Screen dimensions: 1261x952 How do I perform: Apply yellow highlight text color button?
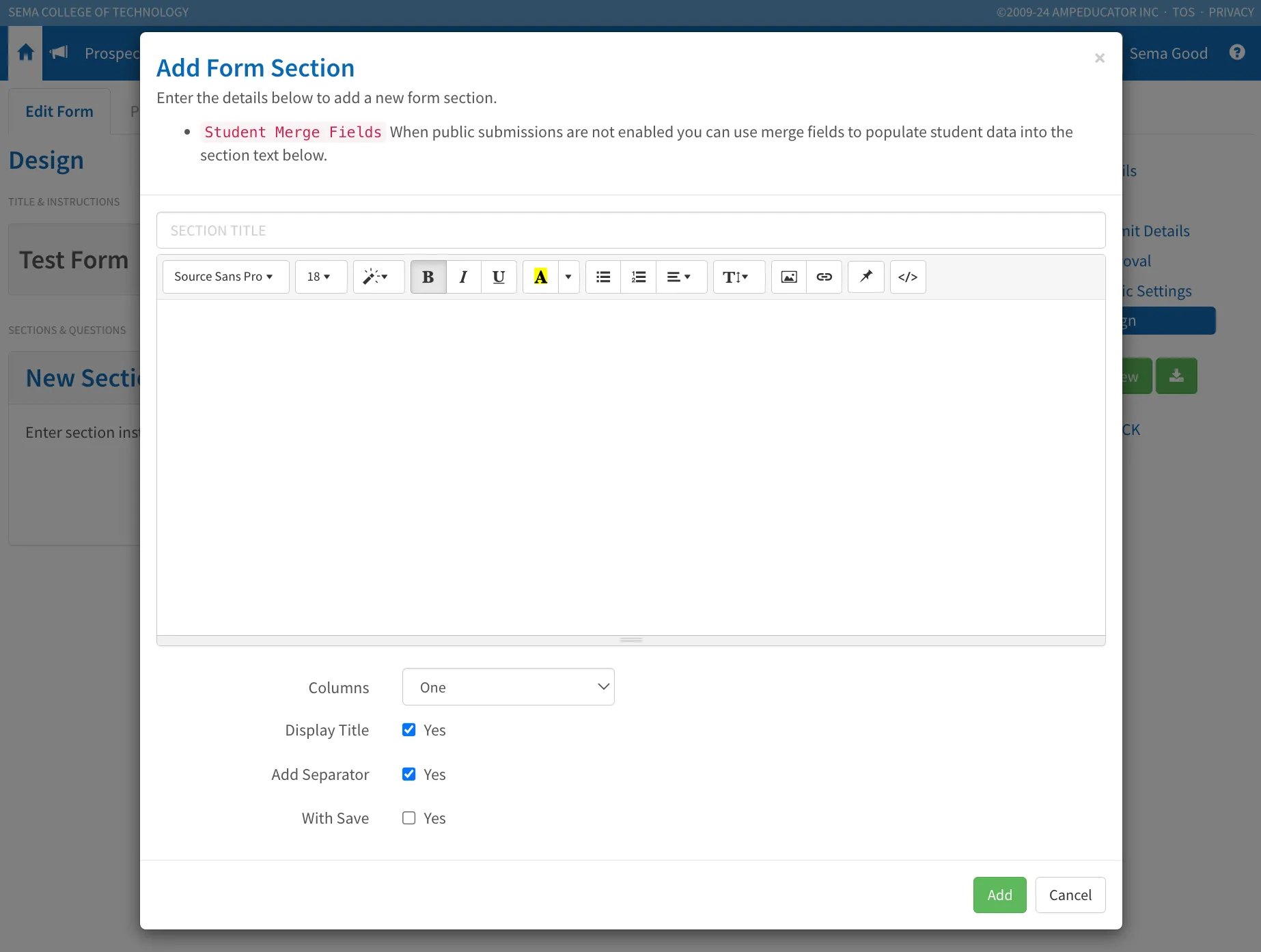coord(540,277)
